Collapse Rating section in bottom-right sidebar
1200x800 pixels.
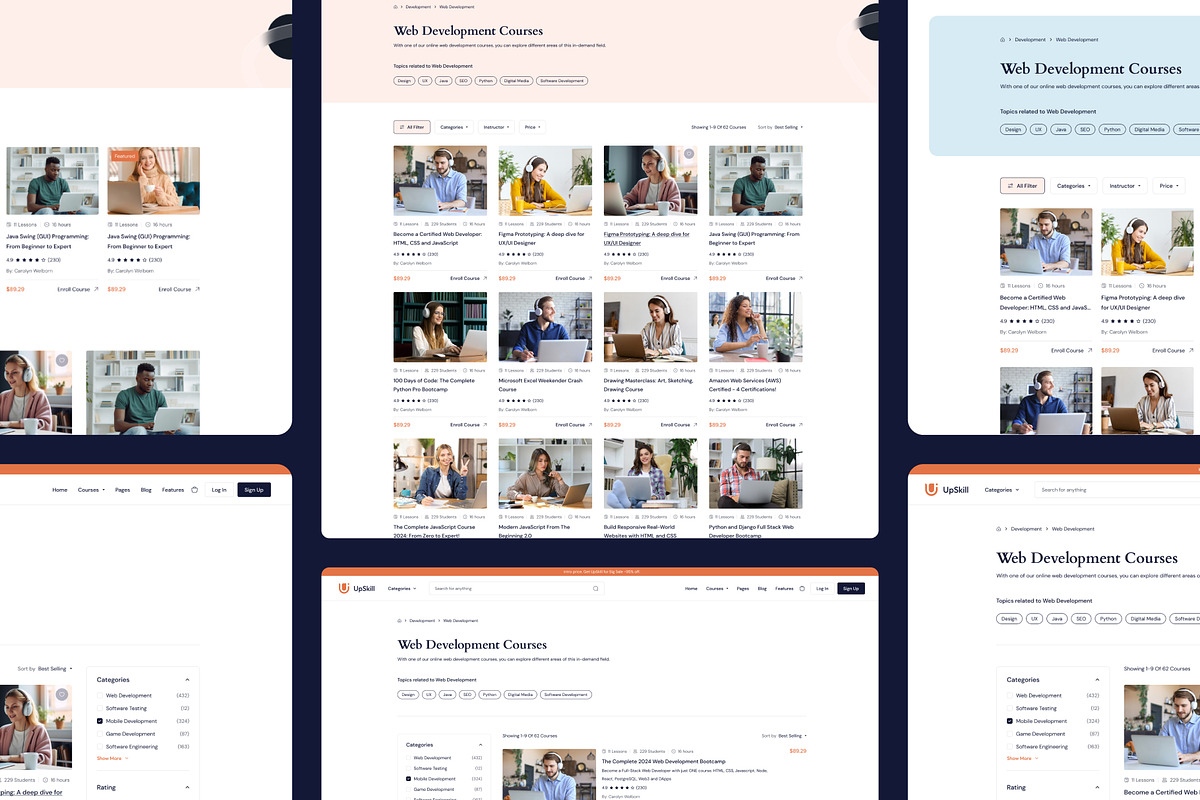1097,788
